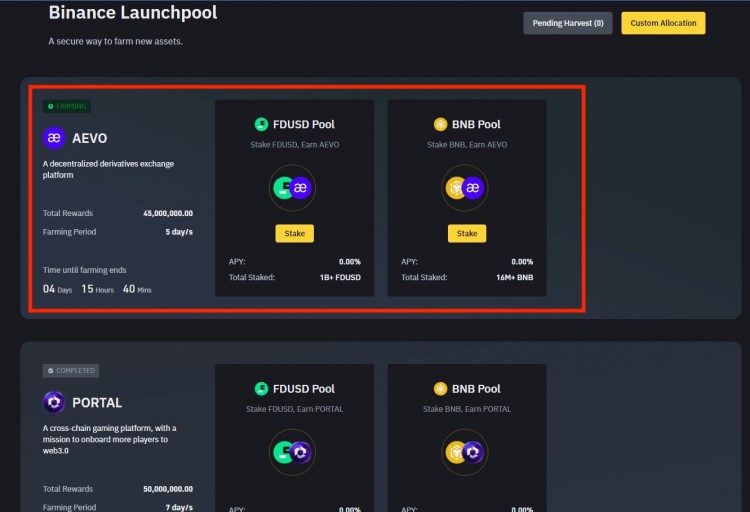Click the PORTAL FDUSD Pool title
This screenshot has height=512, width=750.
pos(304,389)
